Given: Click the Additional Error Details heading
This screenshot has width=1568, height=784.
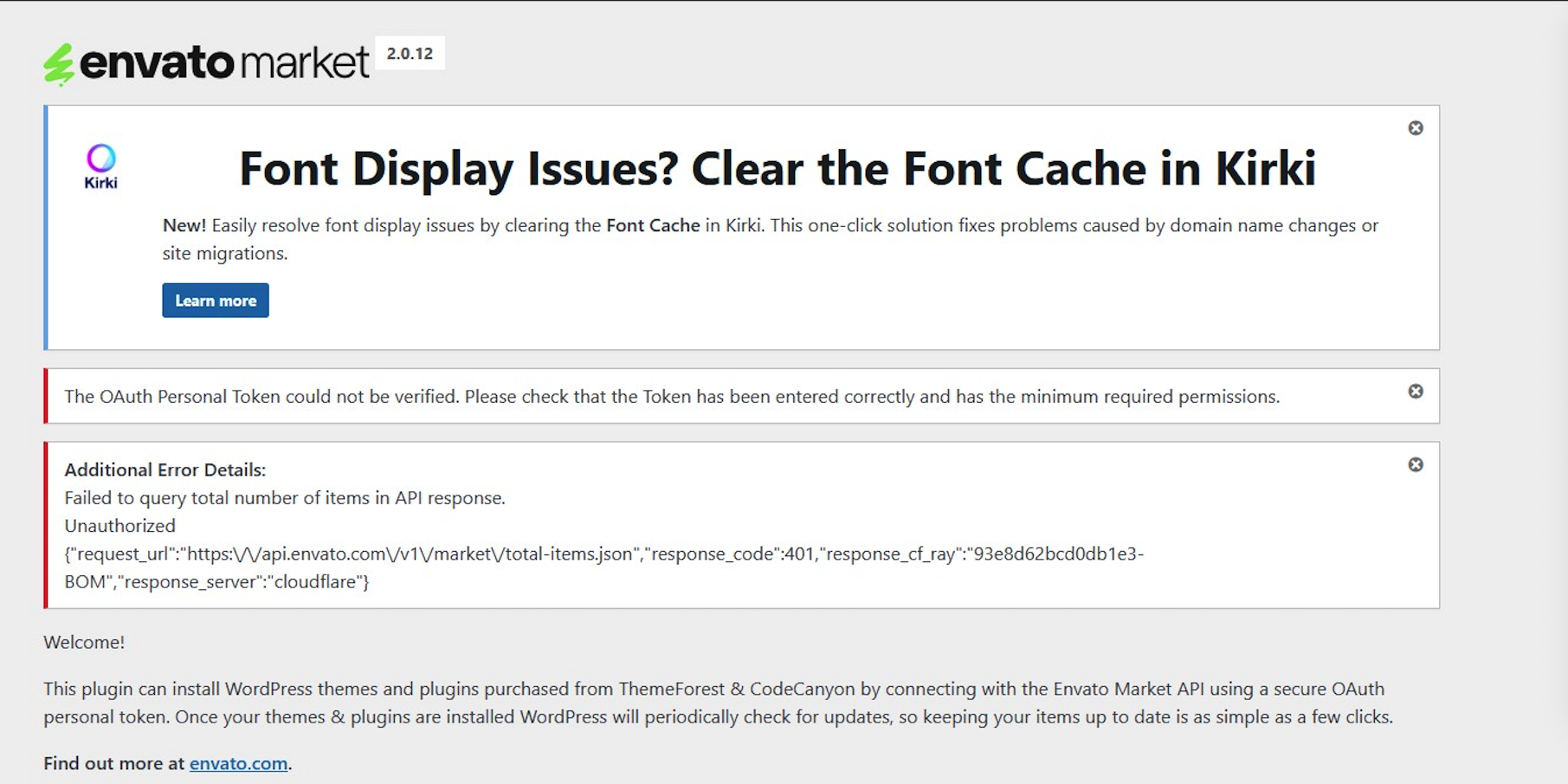Looking at the screenshot, I should click(165, 470).
